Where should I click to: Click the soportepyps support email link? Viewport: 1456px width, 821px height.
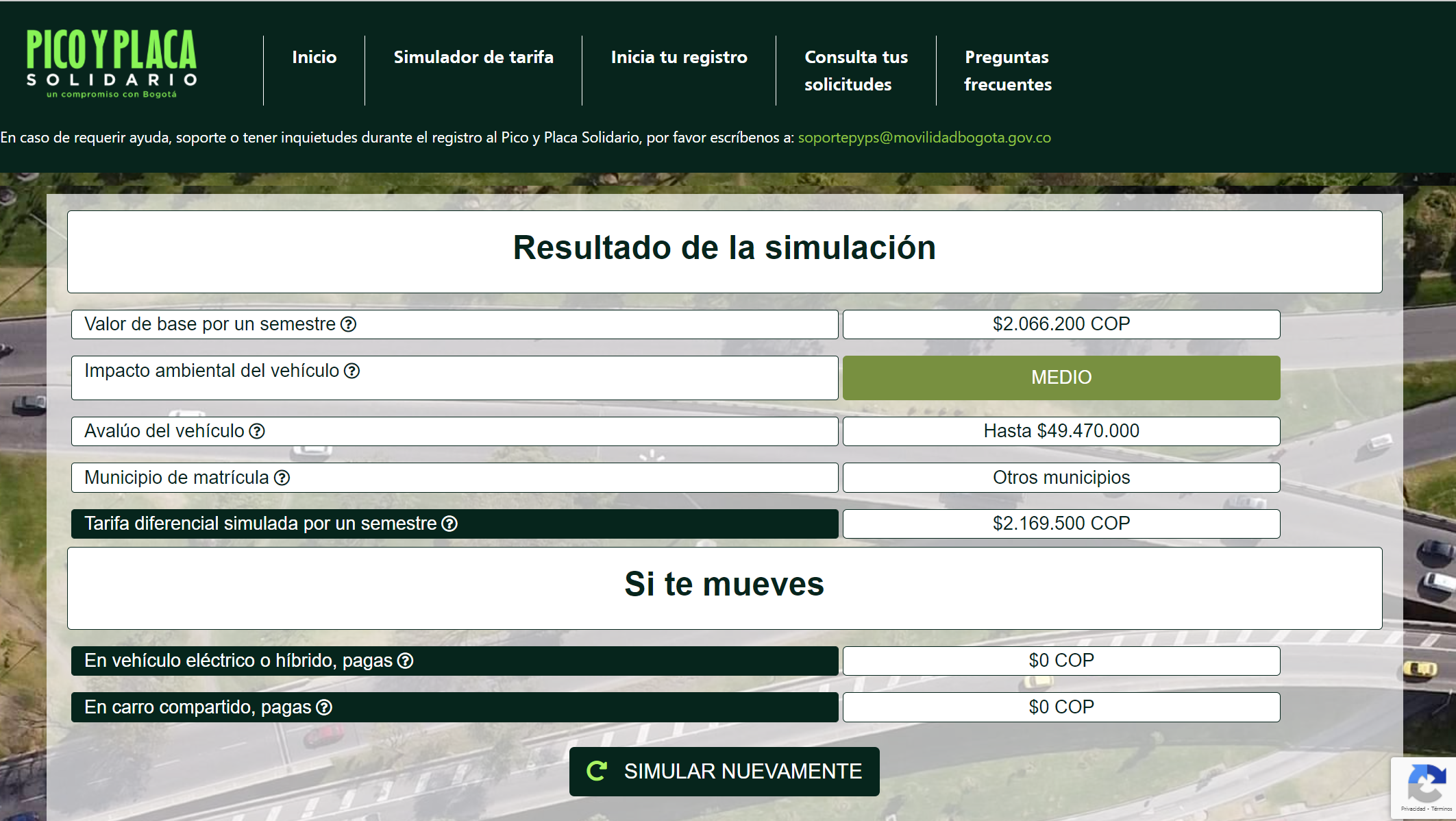click(x=924, y=137)
